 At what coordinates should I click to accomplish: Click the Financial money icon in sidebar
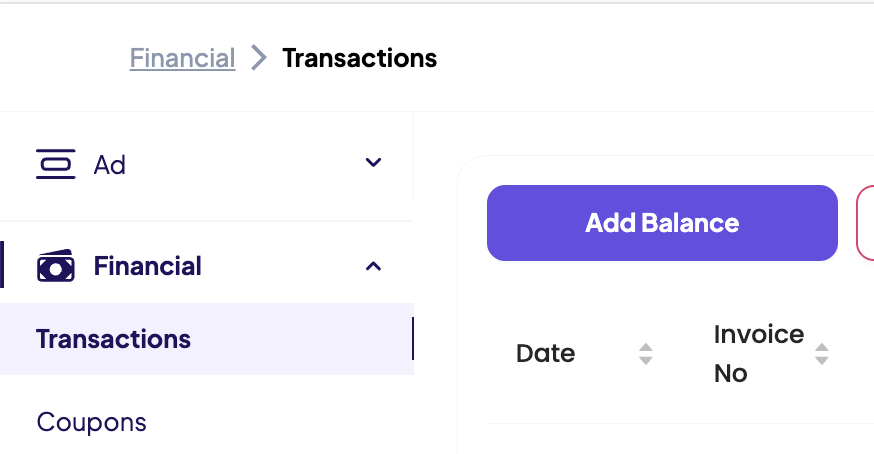[x=55, y=266]
